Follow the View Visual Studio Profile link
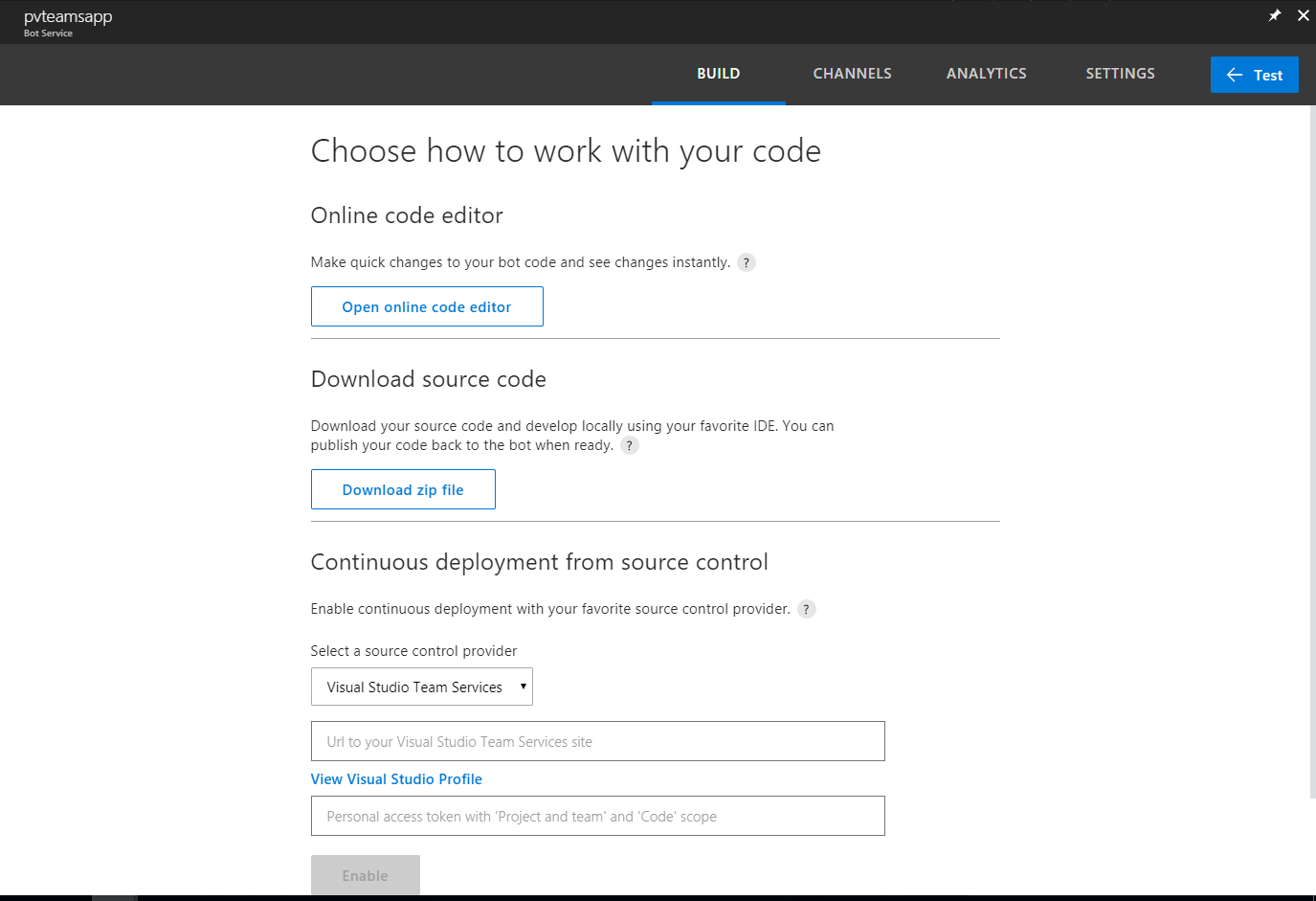 click(x=396, y=779)
